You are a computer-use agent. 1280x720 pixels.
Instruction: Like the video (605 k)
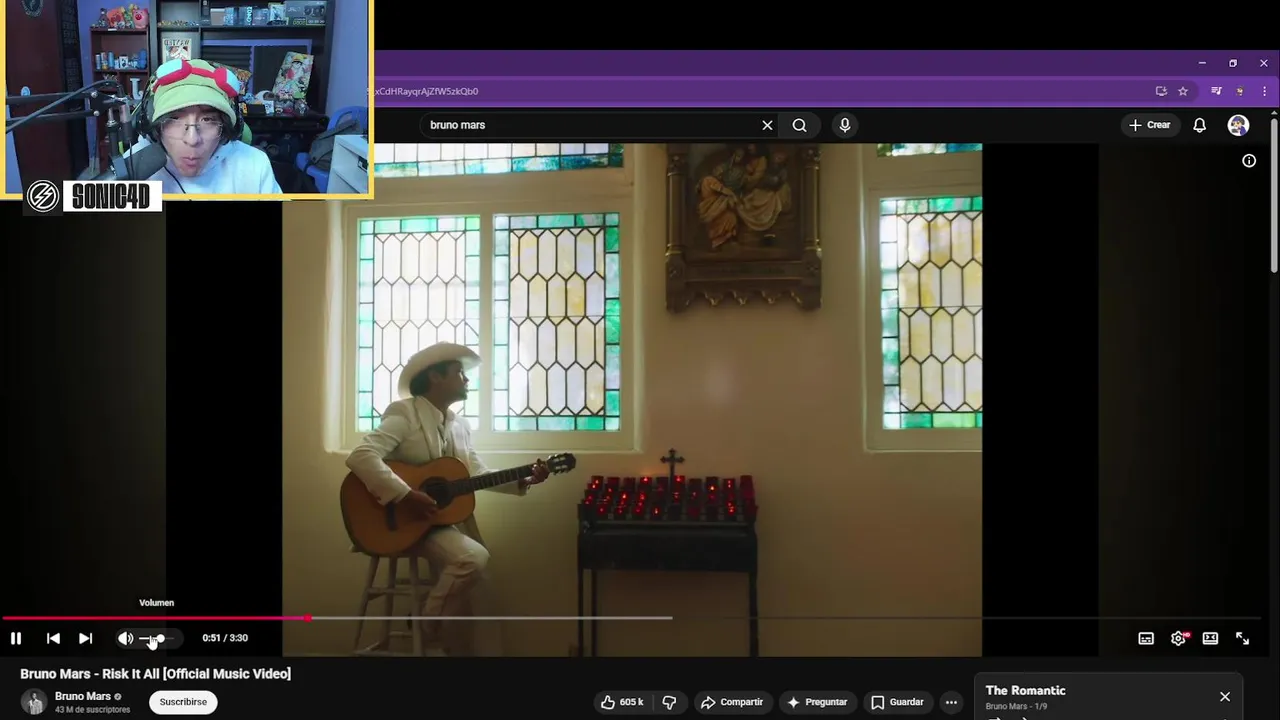coord(621,702)
